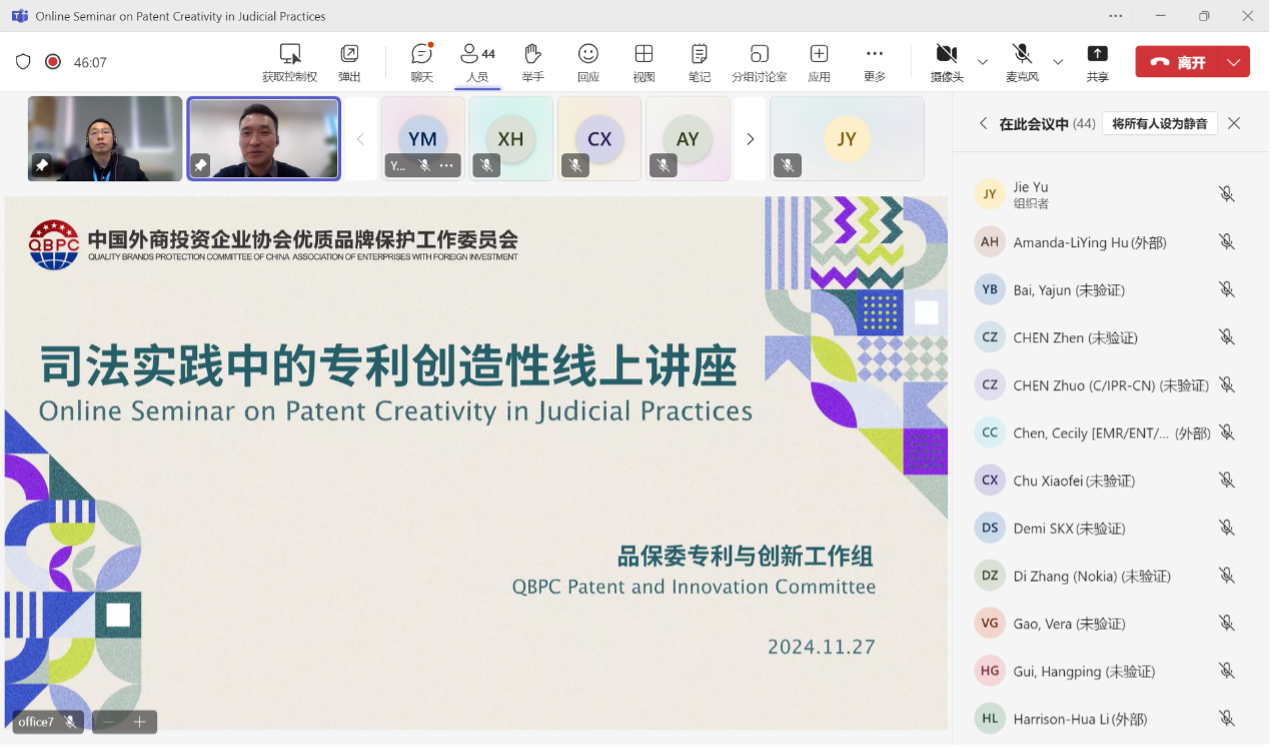Select participant name Chu Xiaofei (未验证)
Viewport: 1274px width, 748px height.
pyautogui.click(x=1074, y=481)
